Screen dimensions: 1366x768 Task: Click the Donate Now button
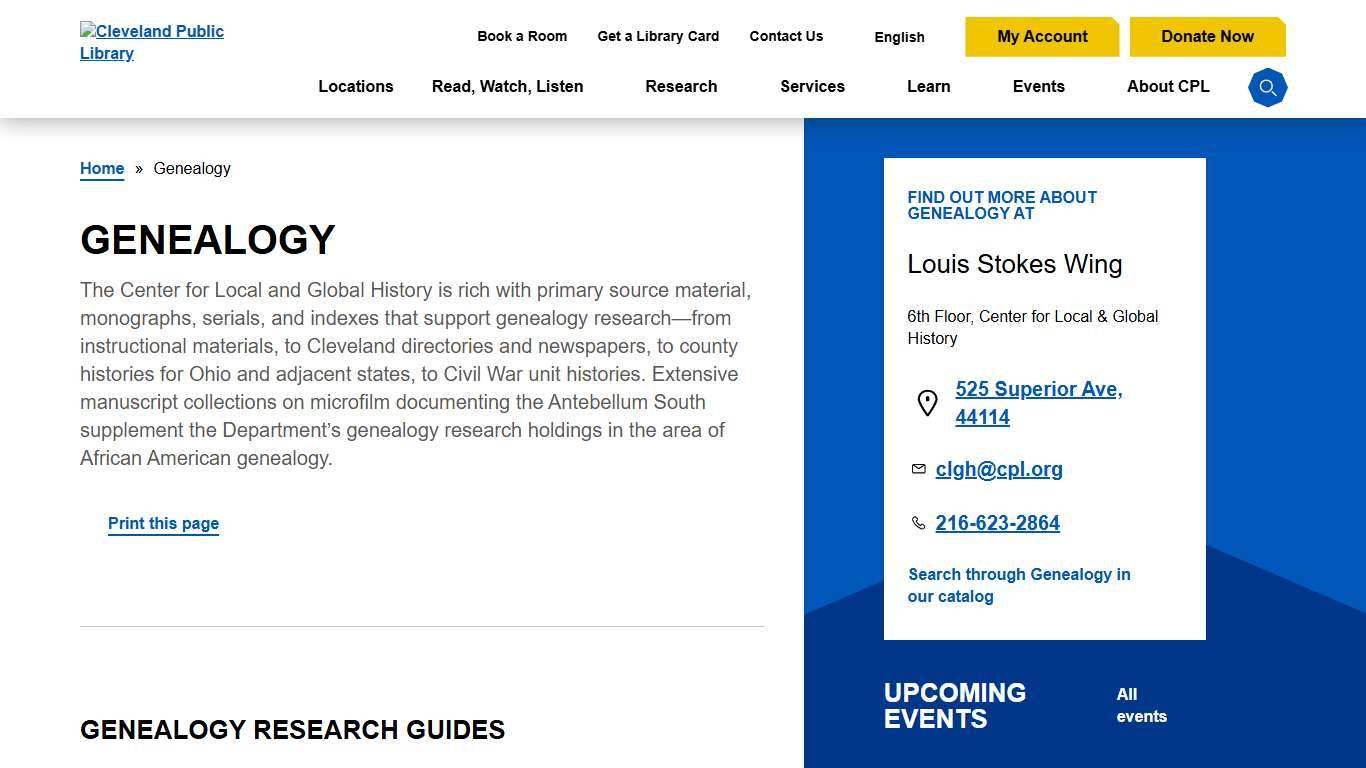click(x=1207, y=36)
